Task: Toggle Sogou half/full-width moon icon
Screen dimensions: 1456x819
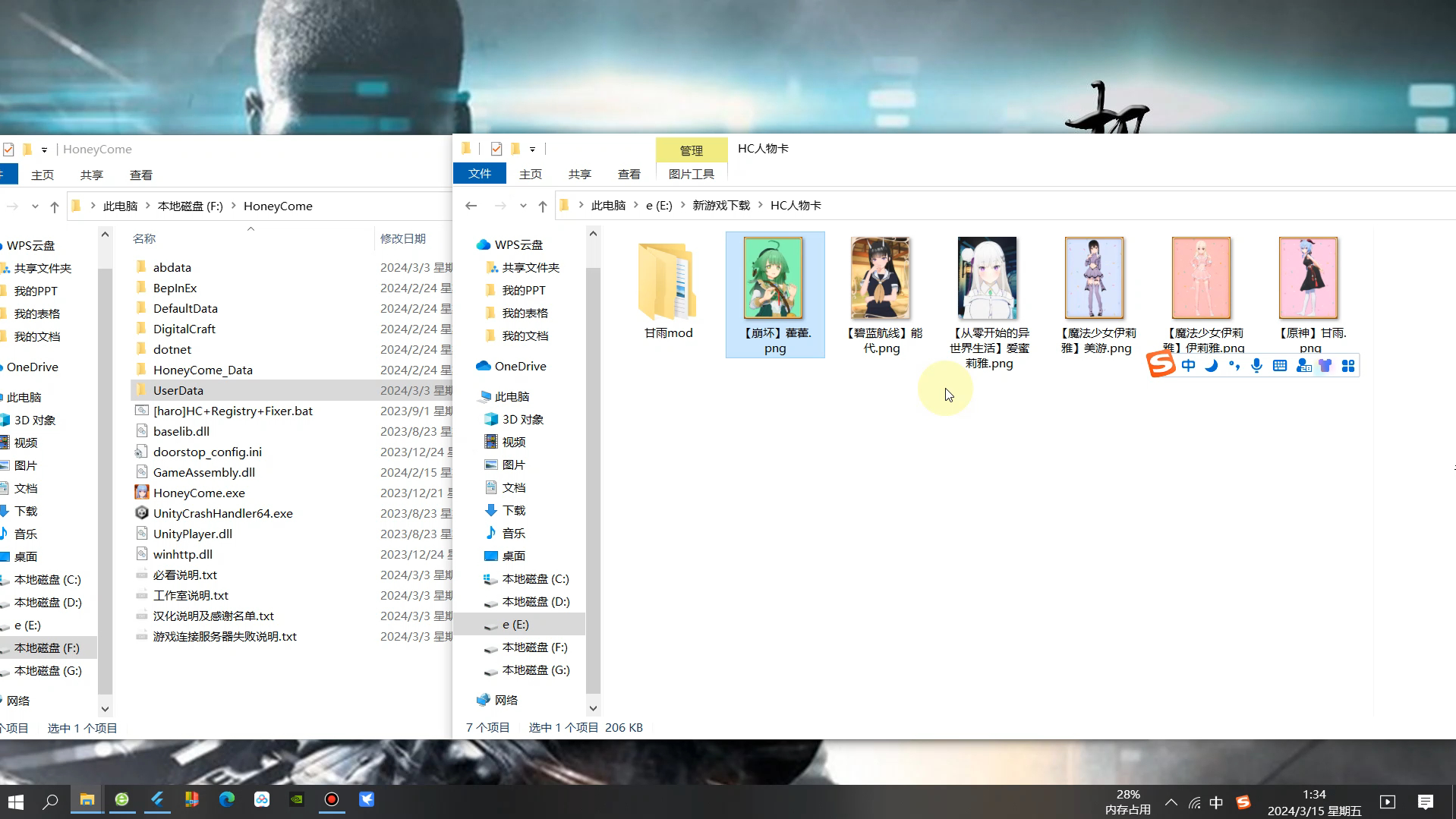Action: (x=1212, y=366)
